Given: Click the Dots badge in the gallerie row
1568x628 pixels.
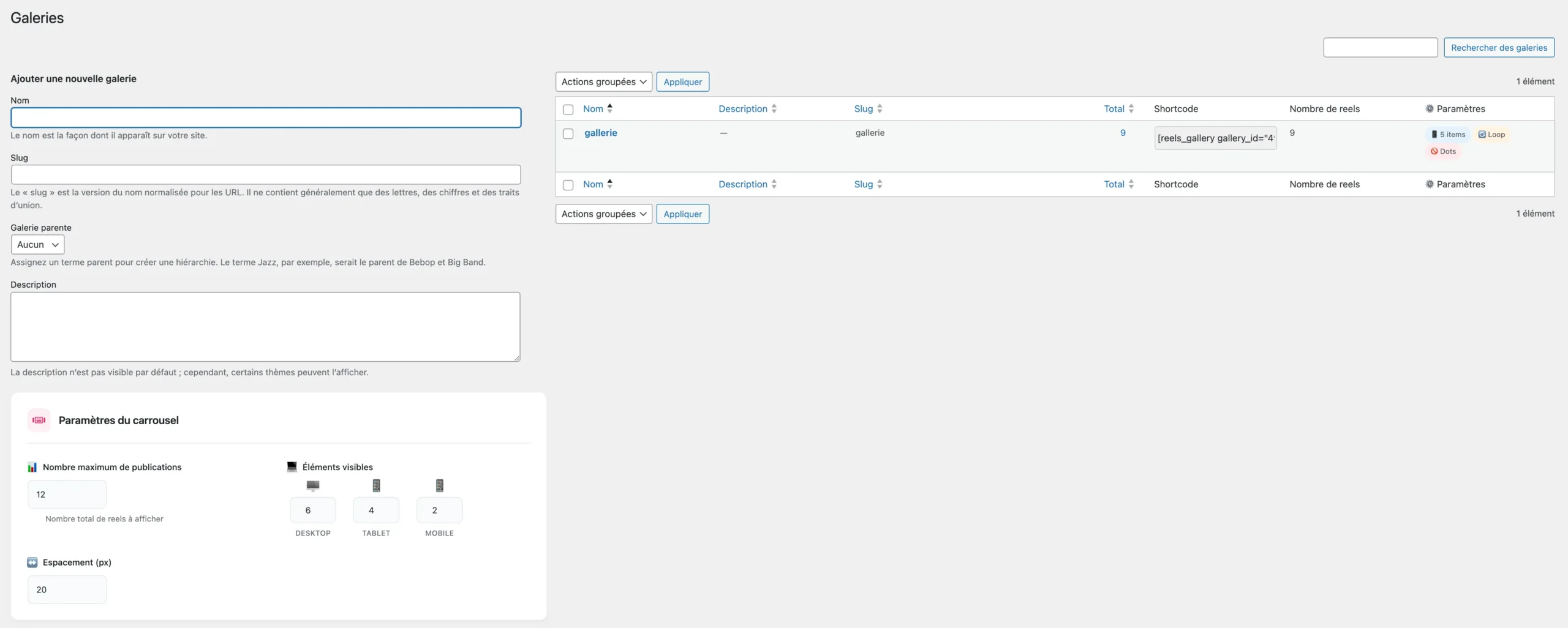Looking at the screenshot, I should point(1443,151).
